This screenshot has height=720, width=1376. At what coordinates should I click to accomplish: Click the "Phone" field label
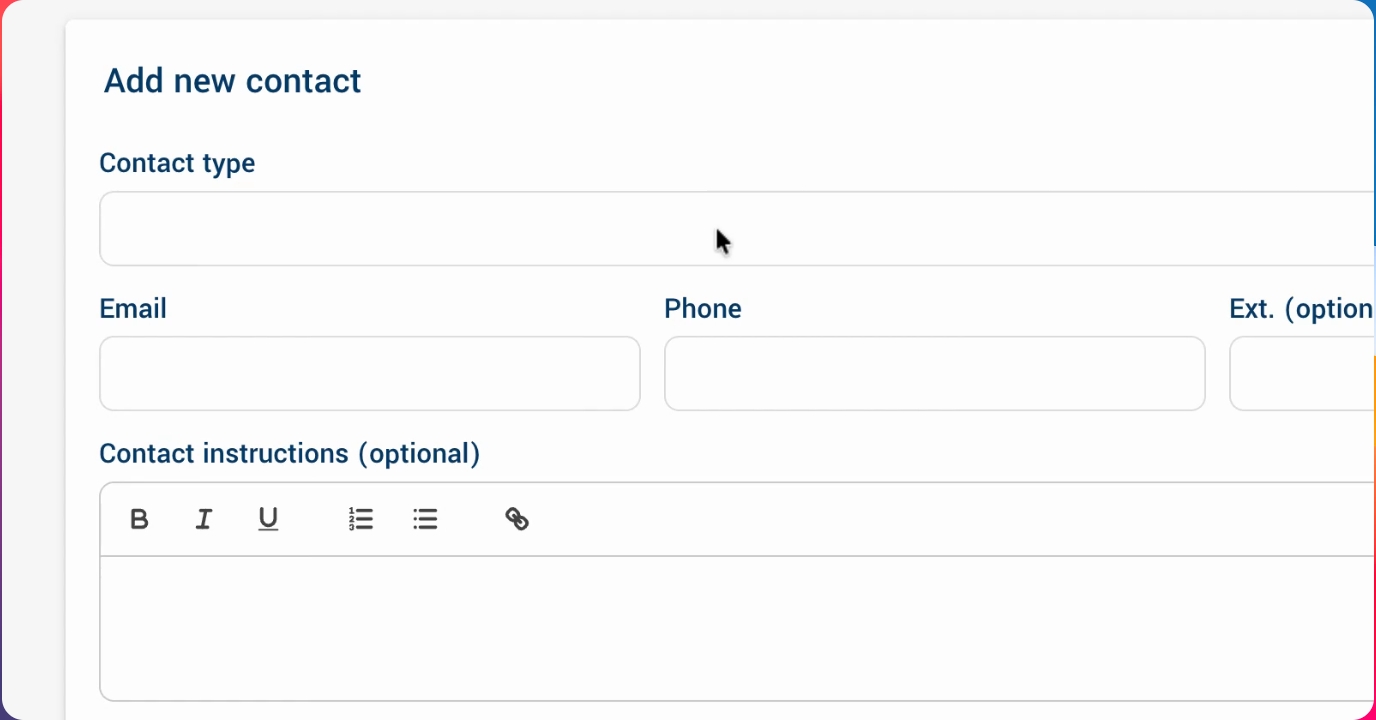pos(703,308)
